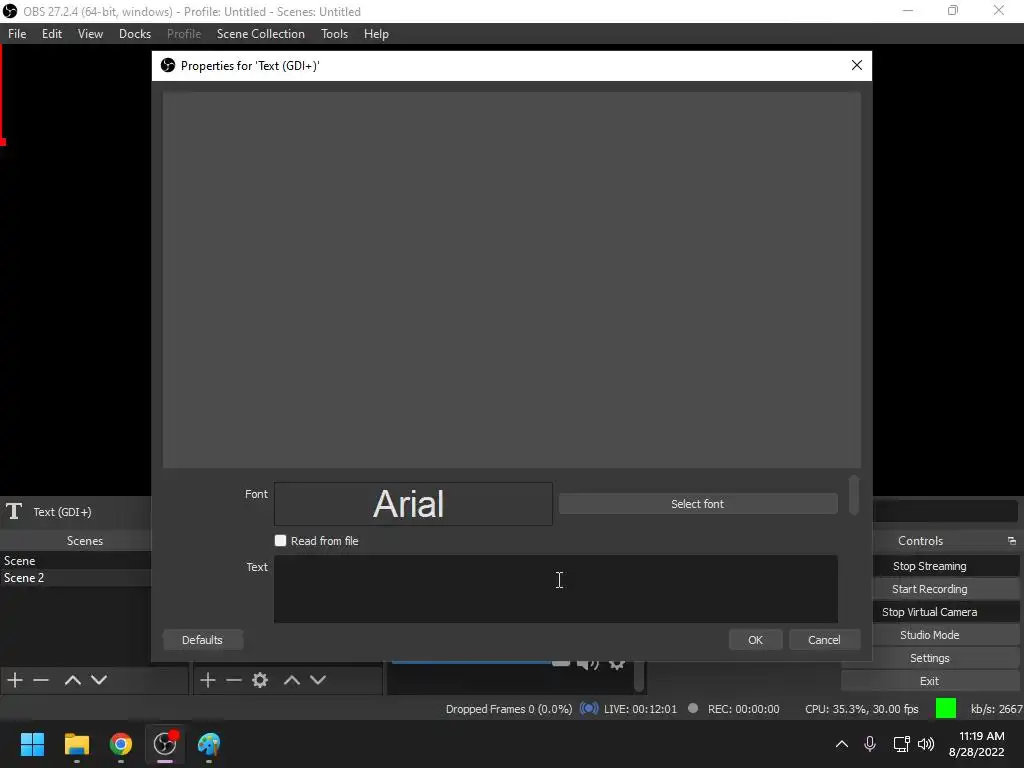The width and height of the screenshot is (1024, 768).
Task: Click the OBS Studio taskbar icon
Action: click(x=165, y=744)
